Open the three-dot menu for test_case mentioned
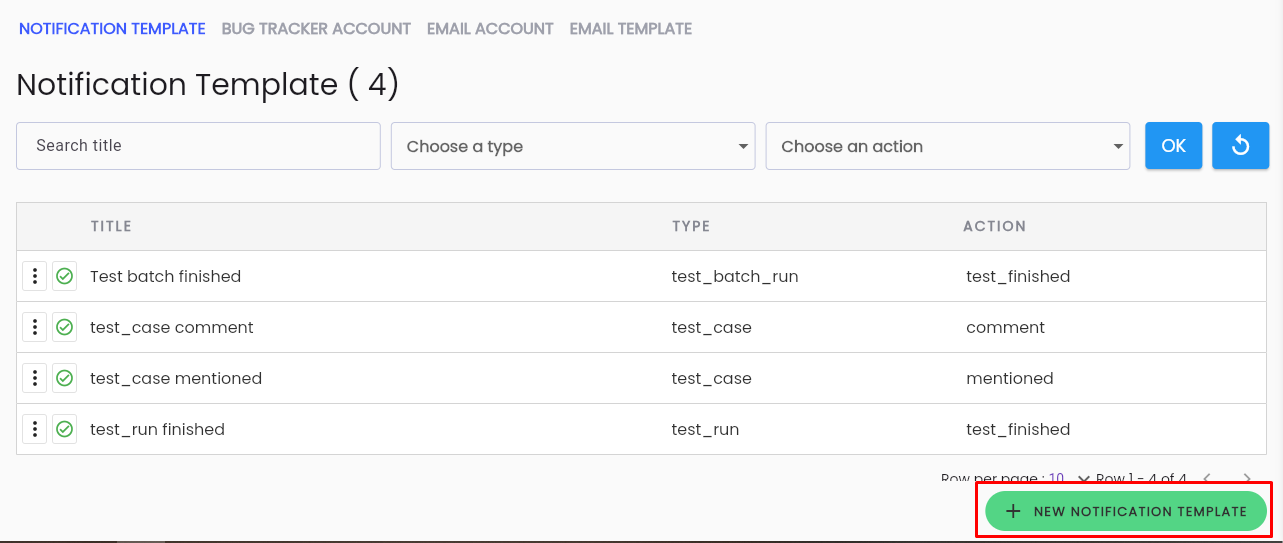Image resolution: width=1283 pixels, height=543 pixels. coord(35,378)
